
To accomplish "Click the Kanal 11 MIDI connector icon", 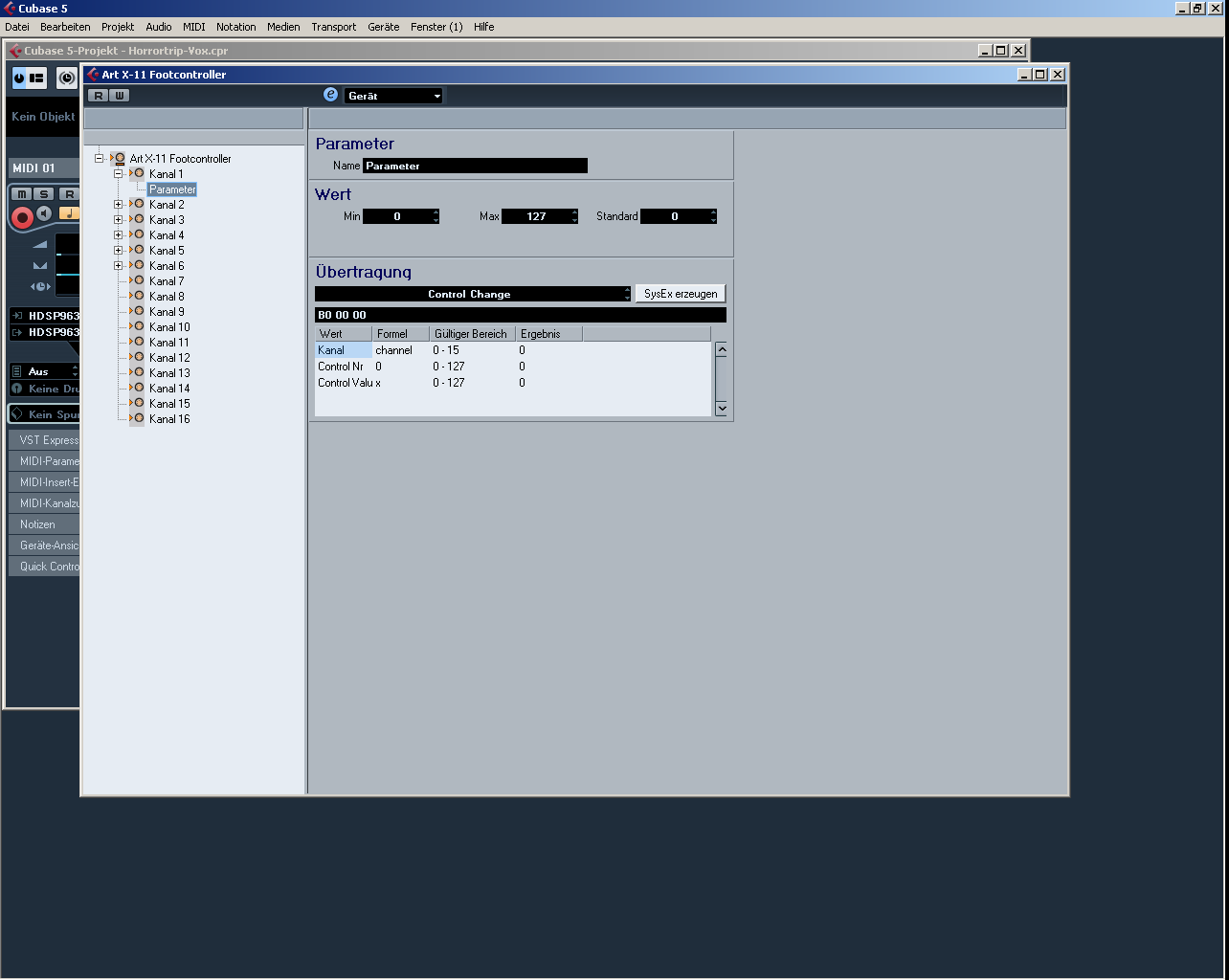I will coord(137,342).
